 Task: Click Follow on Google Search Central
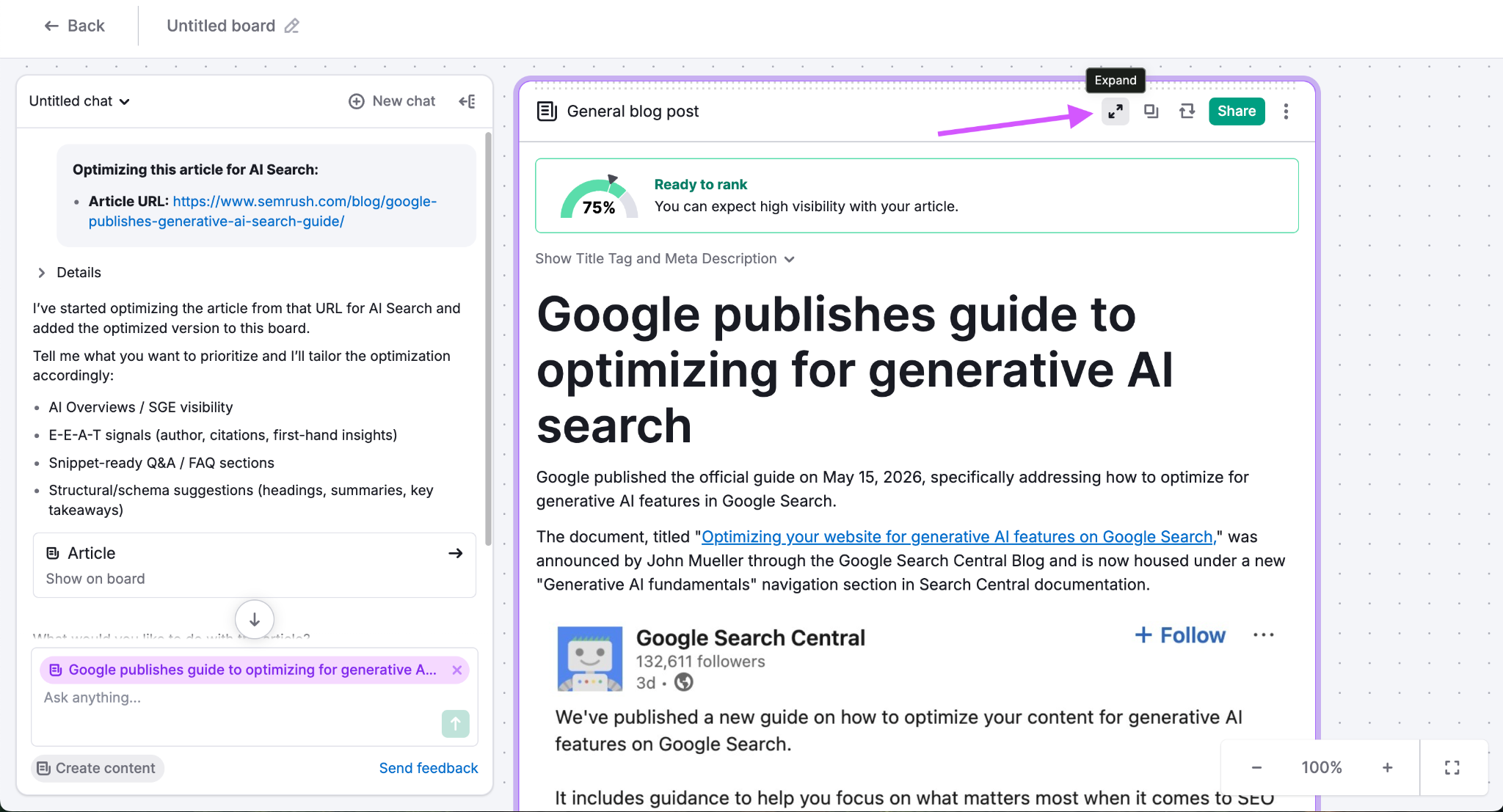click(1180, 635)
